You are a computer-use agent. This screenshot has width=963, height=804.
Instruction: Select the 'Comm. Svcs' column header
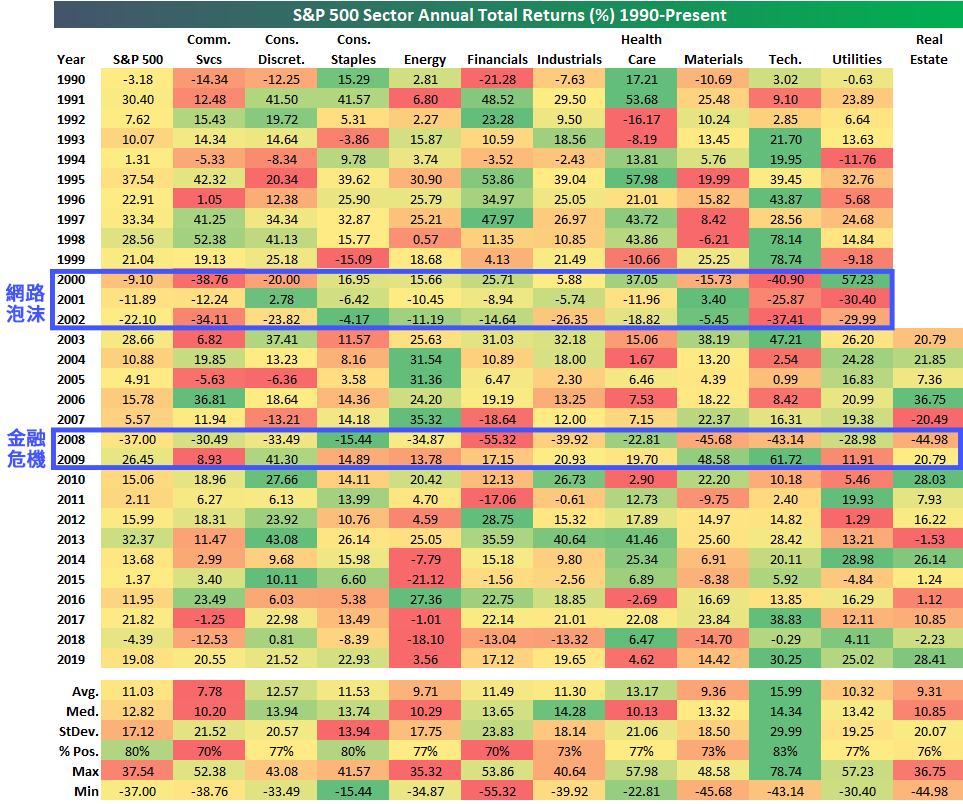pyautogui.click(x=209, y=50)
